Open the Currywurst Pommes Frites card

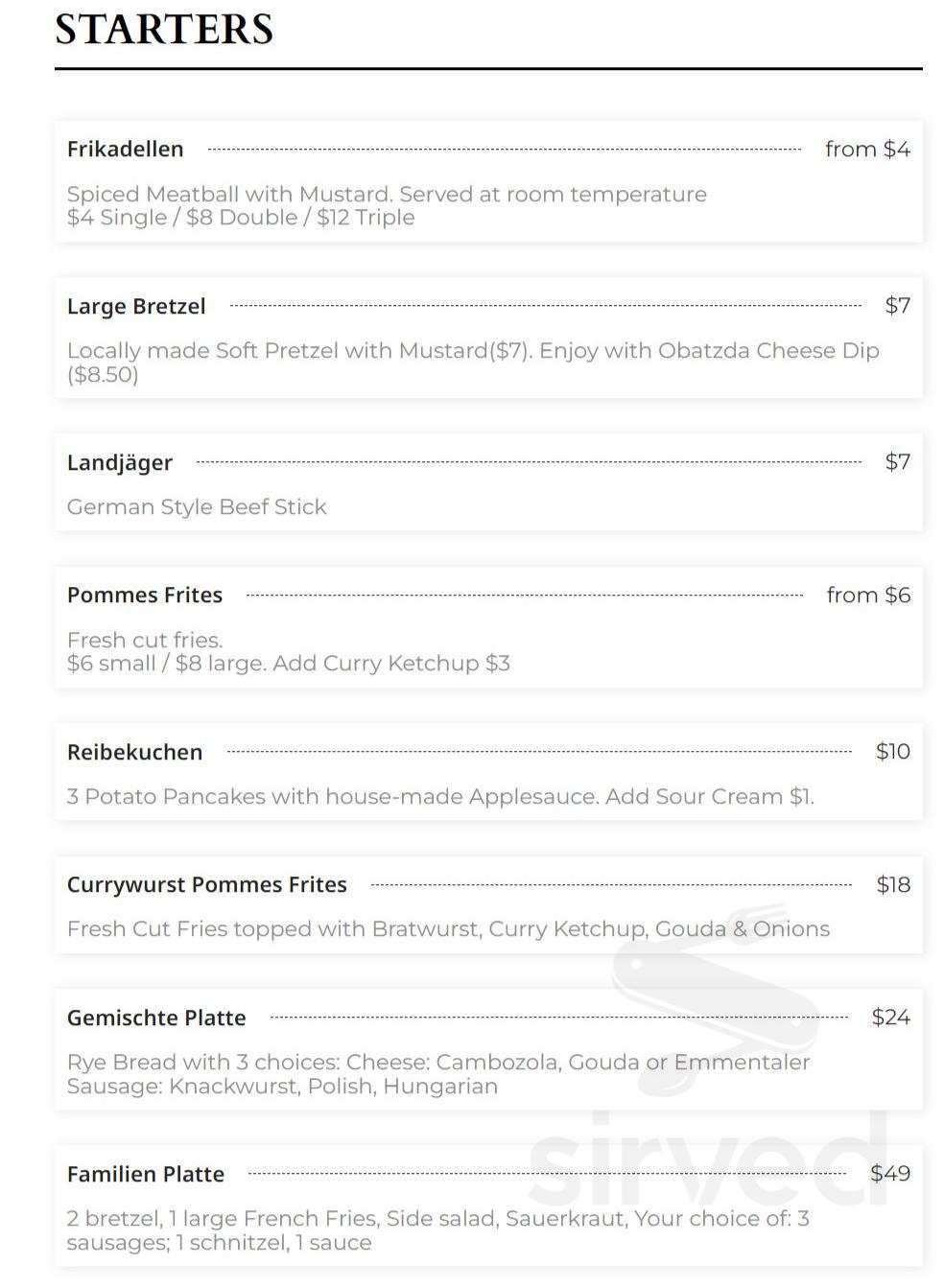pos(488,905)
